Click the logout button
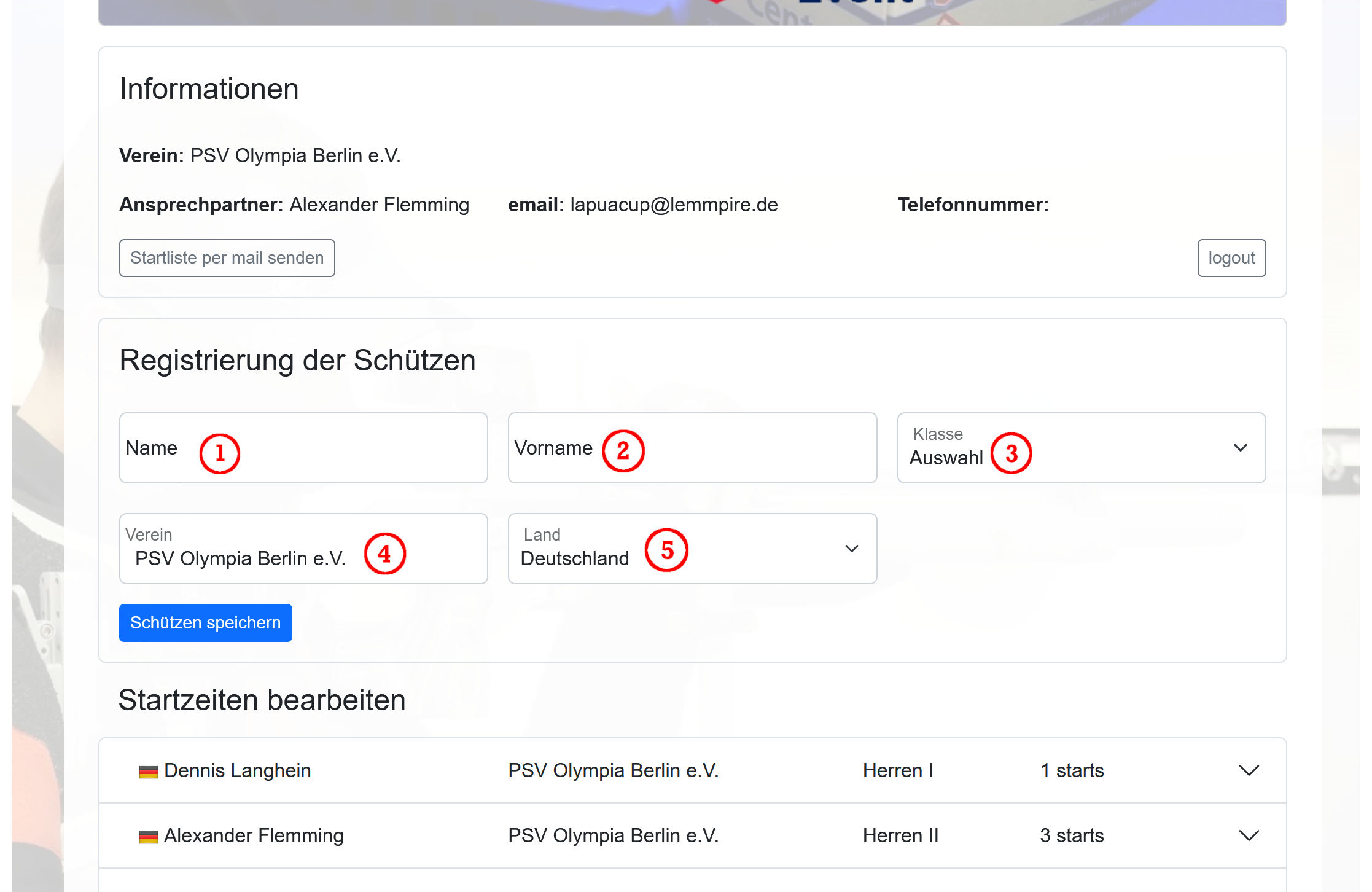Image resolution: width=1372 pixels, height=892 pixels. tap(1231, 258)
